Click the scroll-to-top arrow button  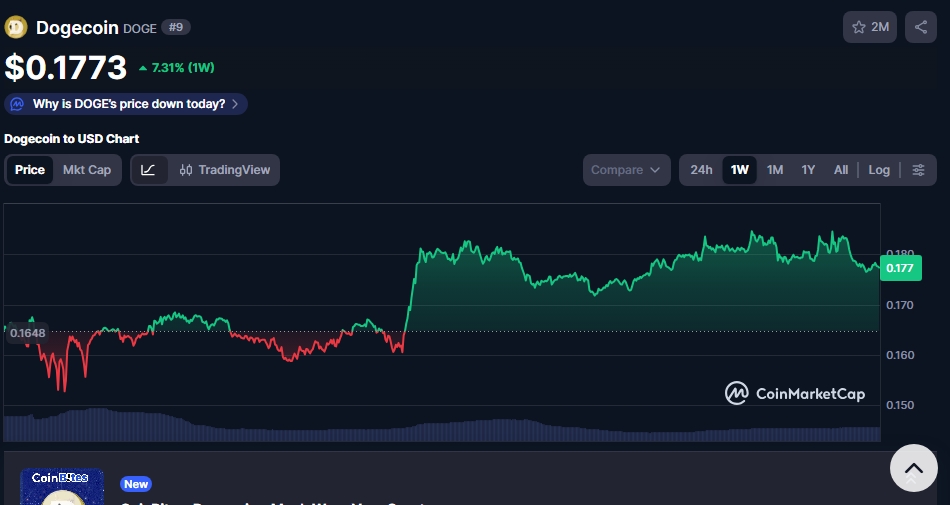pos(914,468)
